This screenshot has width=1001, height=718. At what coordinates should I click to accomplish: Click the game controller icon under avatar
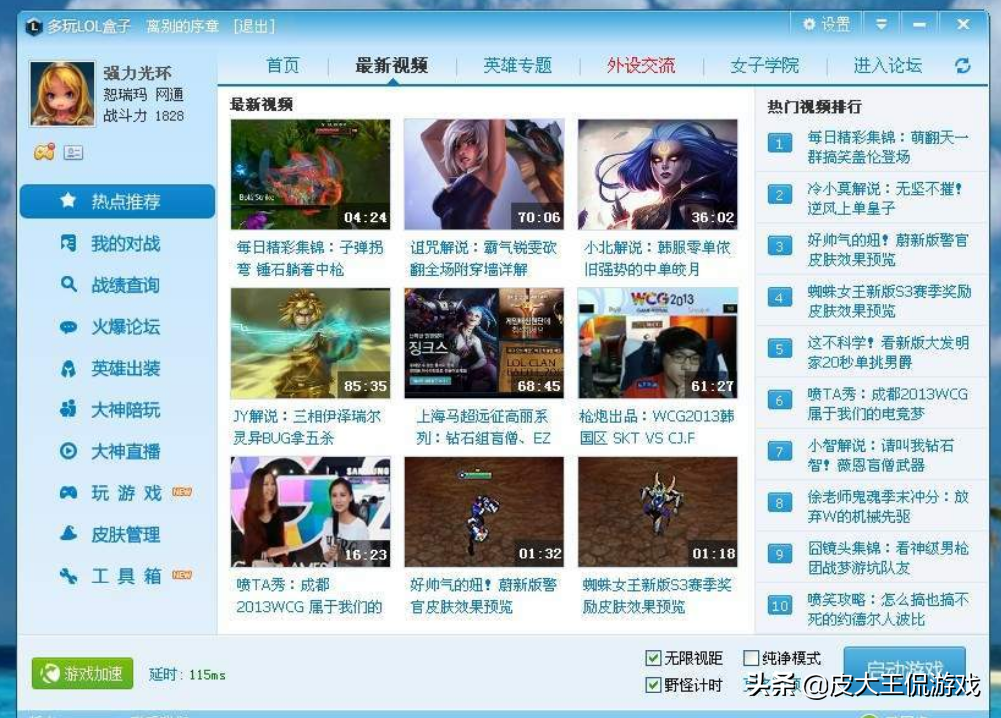(x=44, y=153)
